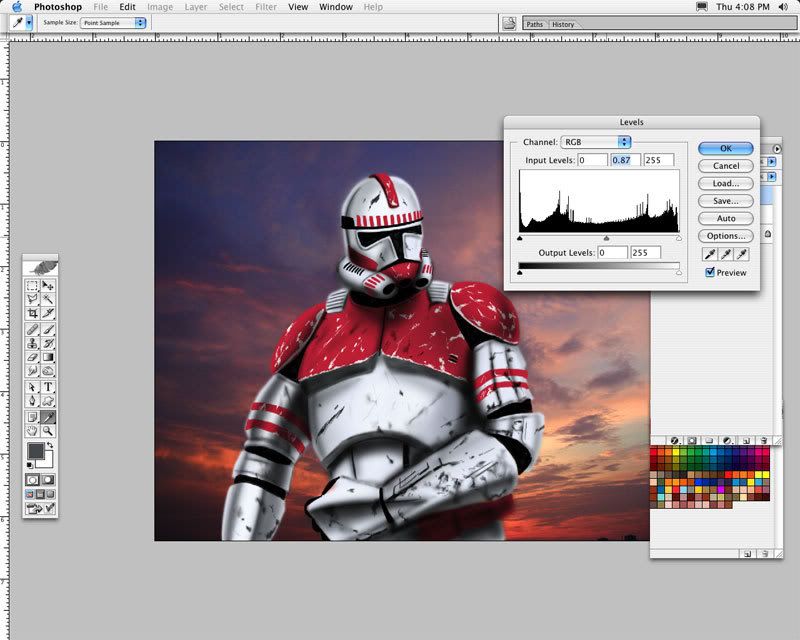Click the black shadow input slider

(519, 238)
